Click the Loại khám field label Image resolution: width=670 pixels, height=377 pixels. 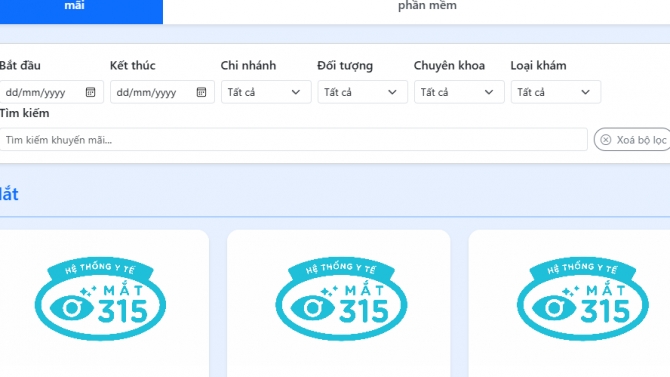point(538,65)
